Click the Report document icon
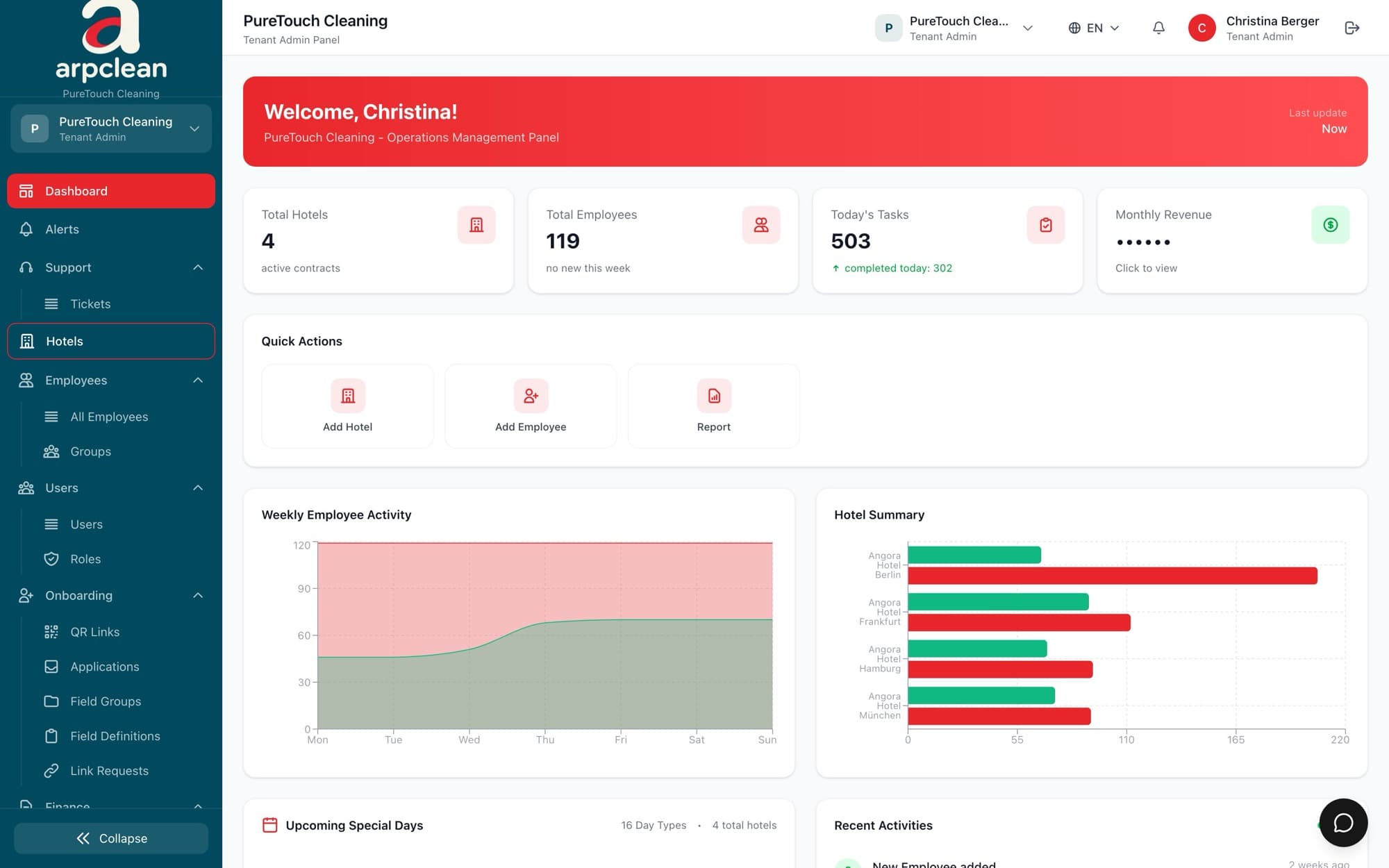1389x868 pixels. [714, 396]
